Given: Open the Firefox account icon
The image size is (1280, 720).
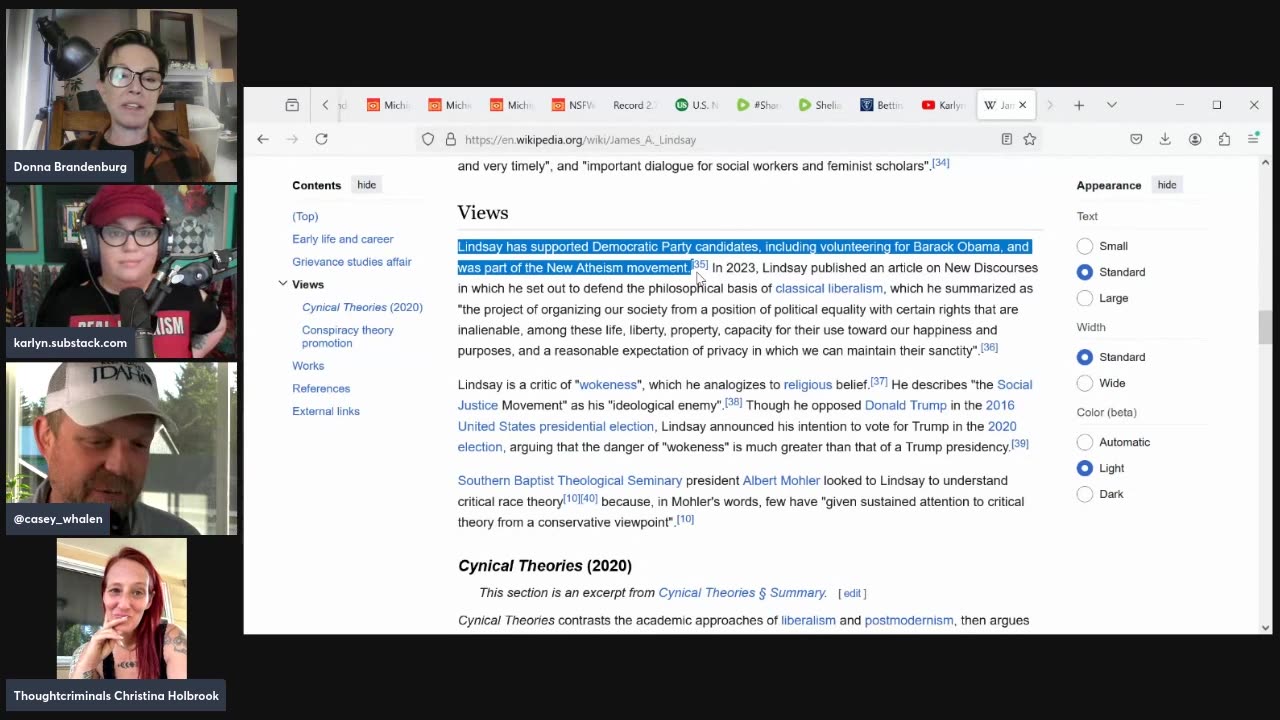Looking at the screenshot, I should (1195, 139).
